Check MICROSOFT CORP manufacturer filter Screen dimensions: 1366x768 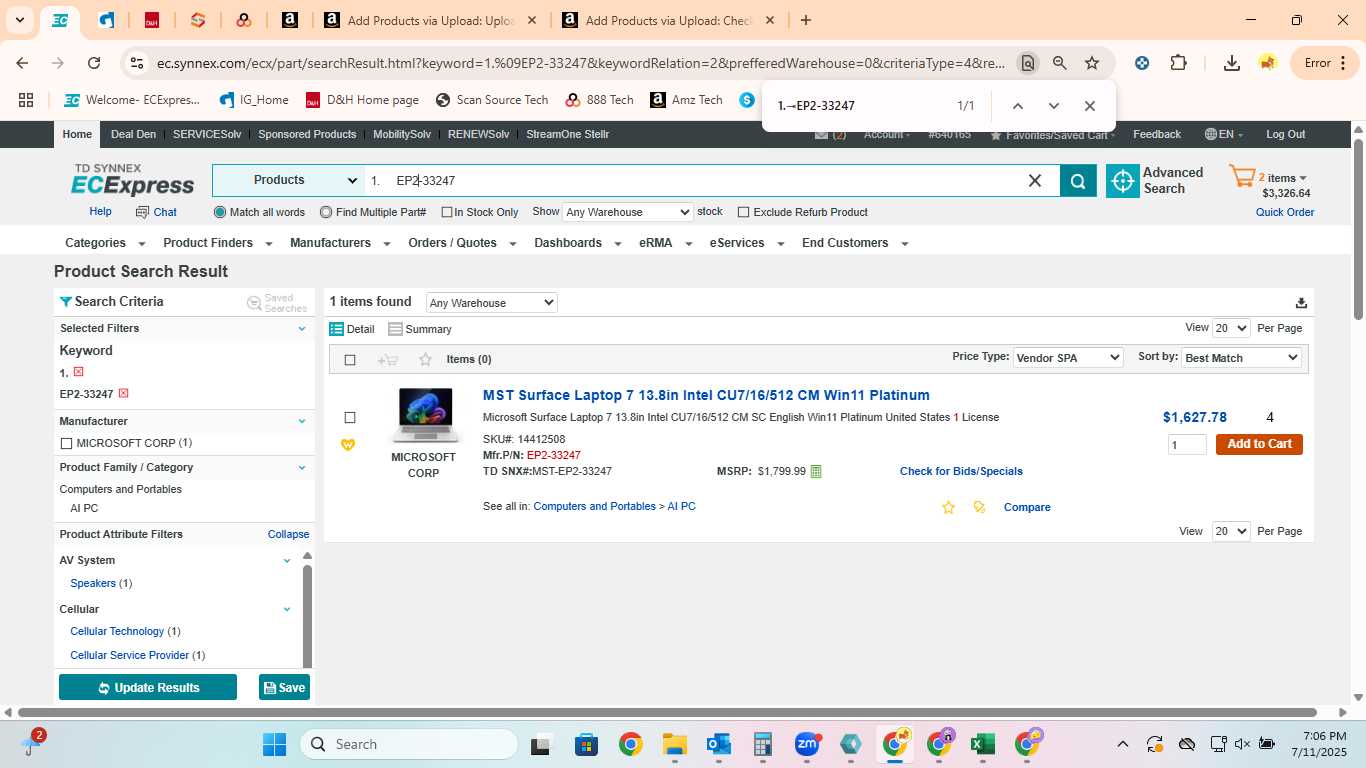(66, 443)
